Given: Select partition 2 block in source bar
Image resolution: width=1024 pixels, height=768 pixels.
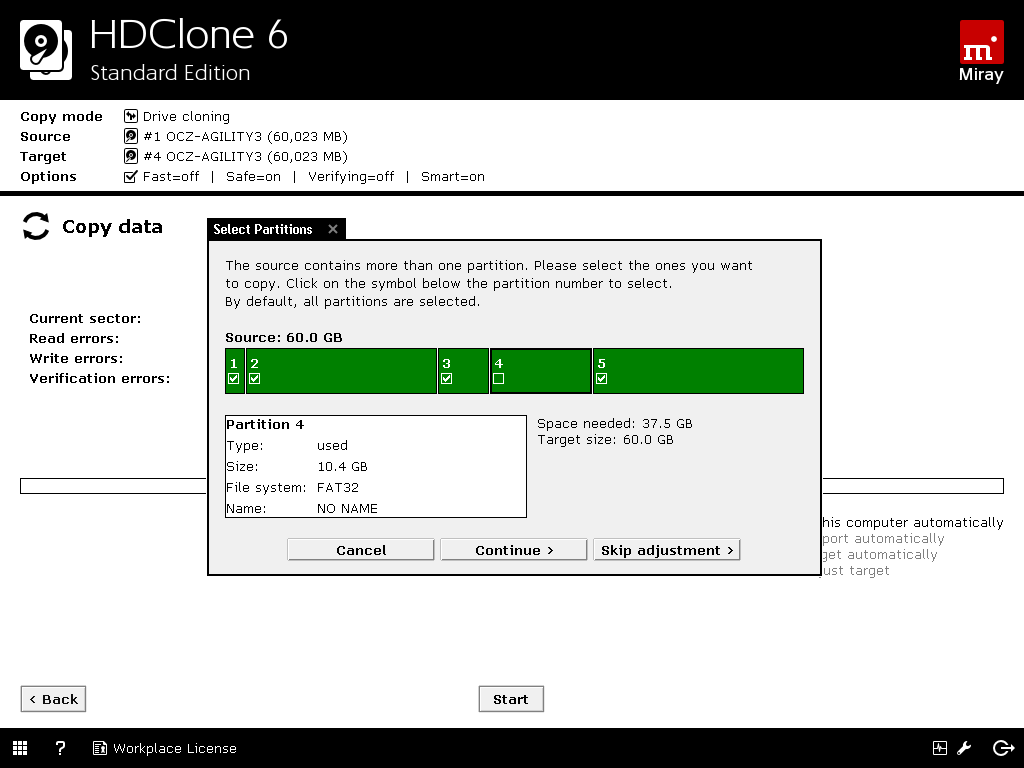Looking at the screenshot, I should tap(342, 371).
